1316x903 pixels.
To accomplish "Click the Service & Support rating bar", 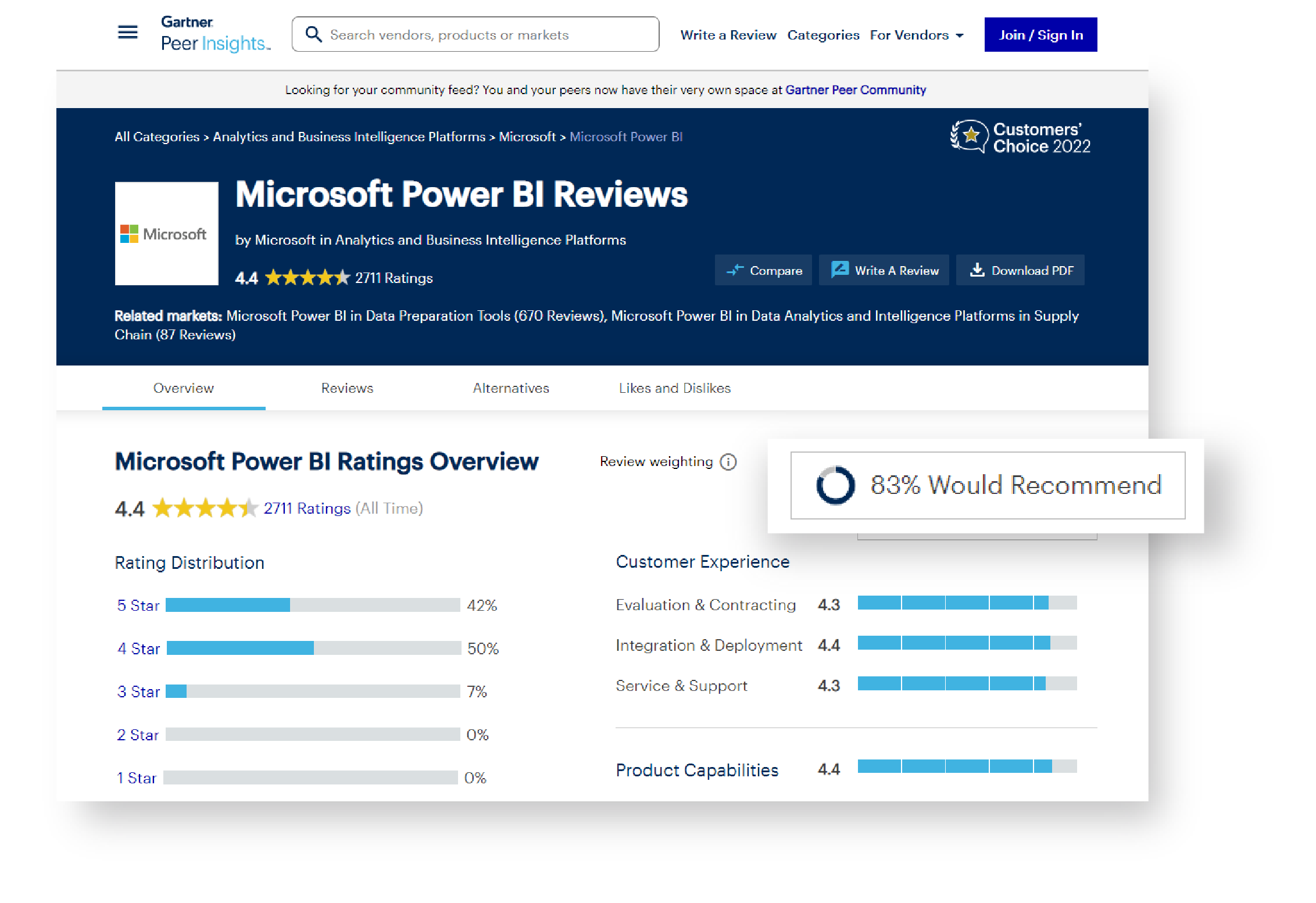I will pyautogui.click(x=967, y=683).
